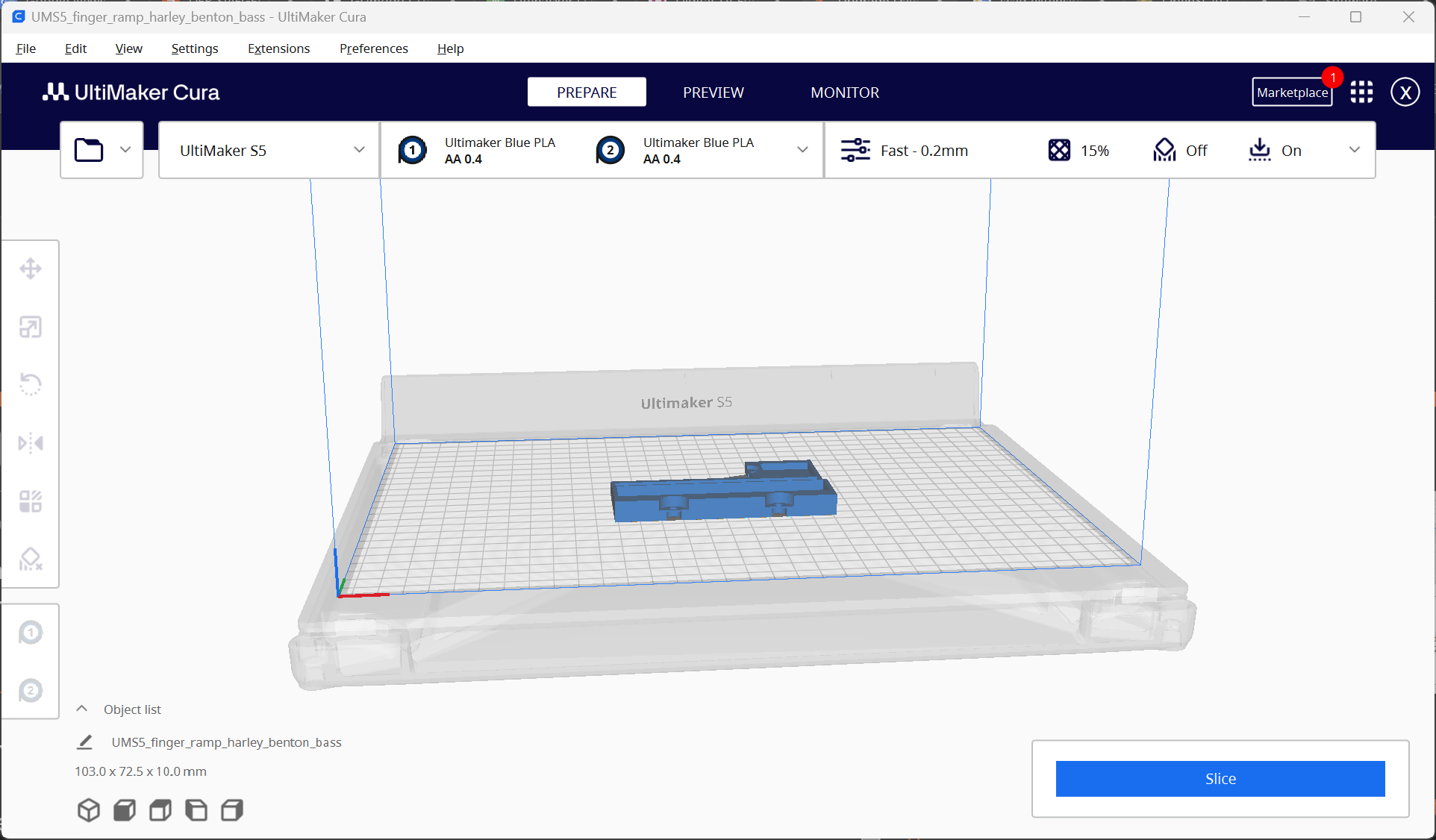Select the Support Blocker tool

[31, 559]
